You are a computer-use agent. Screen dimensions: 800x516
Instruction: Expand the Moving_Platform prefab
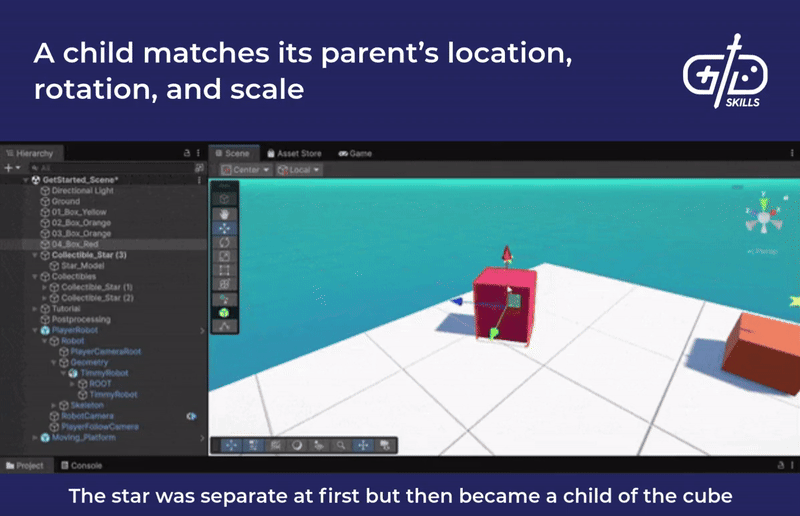point(35,437)
